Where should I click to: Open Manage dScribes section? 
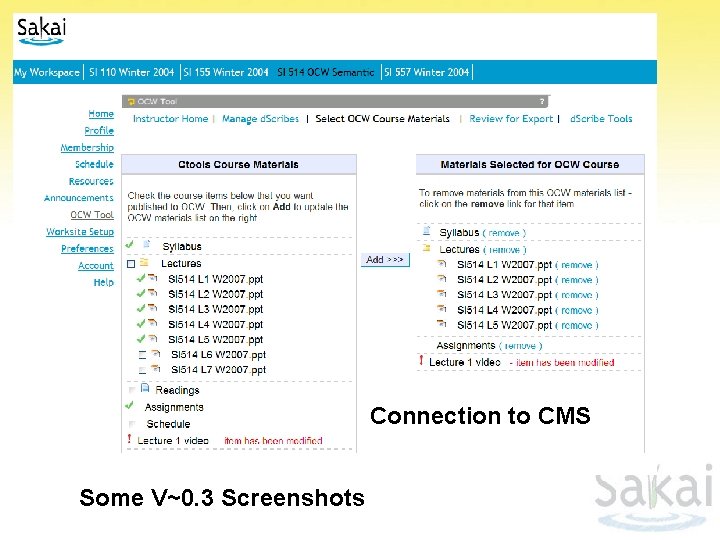(260, 119)
